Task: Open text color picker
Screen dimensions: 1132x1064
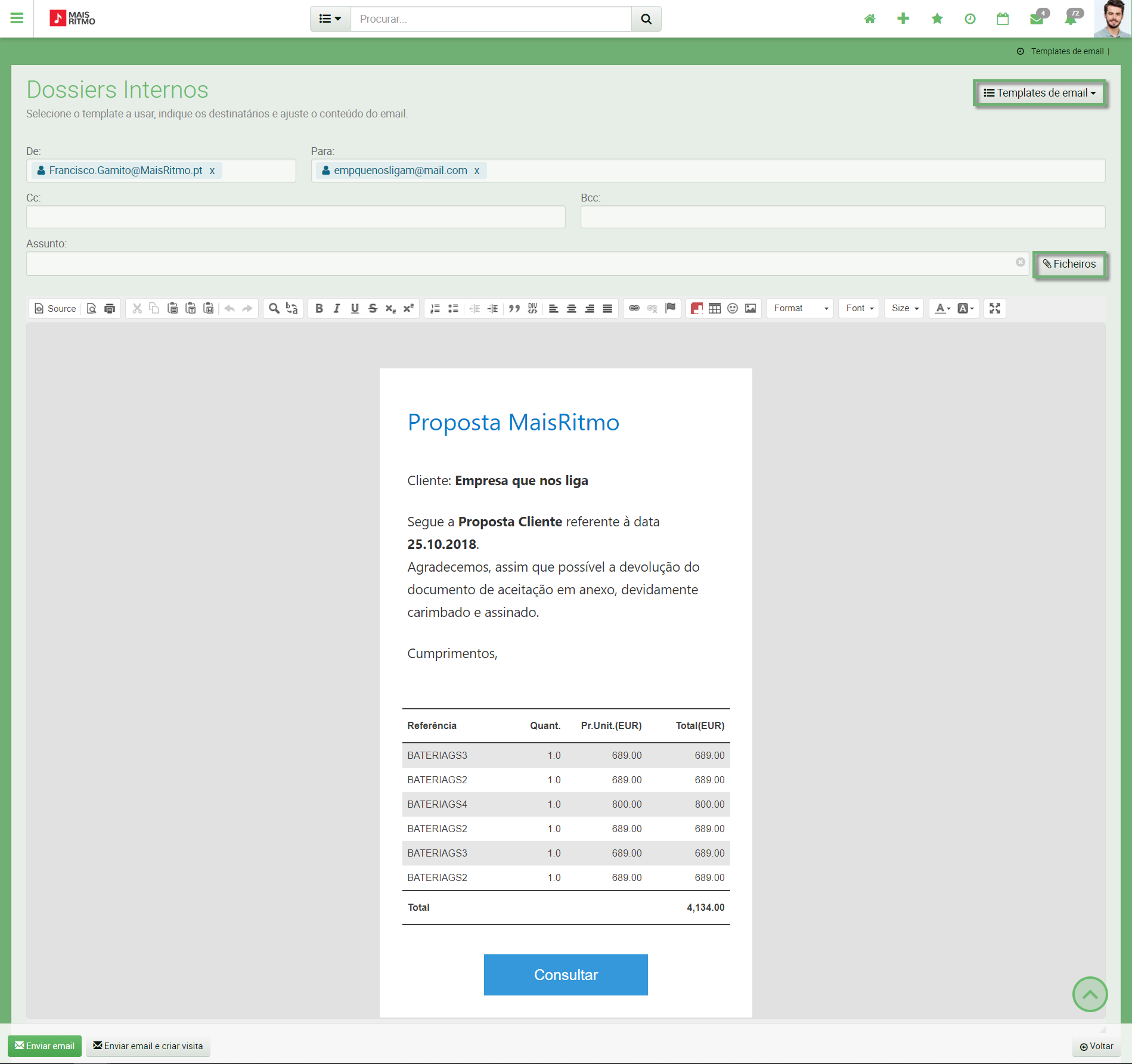Action: [942, 308]
